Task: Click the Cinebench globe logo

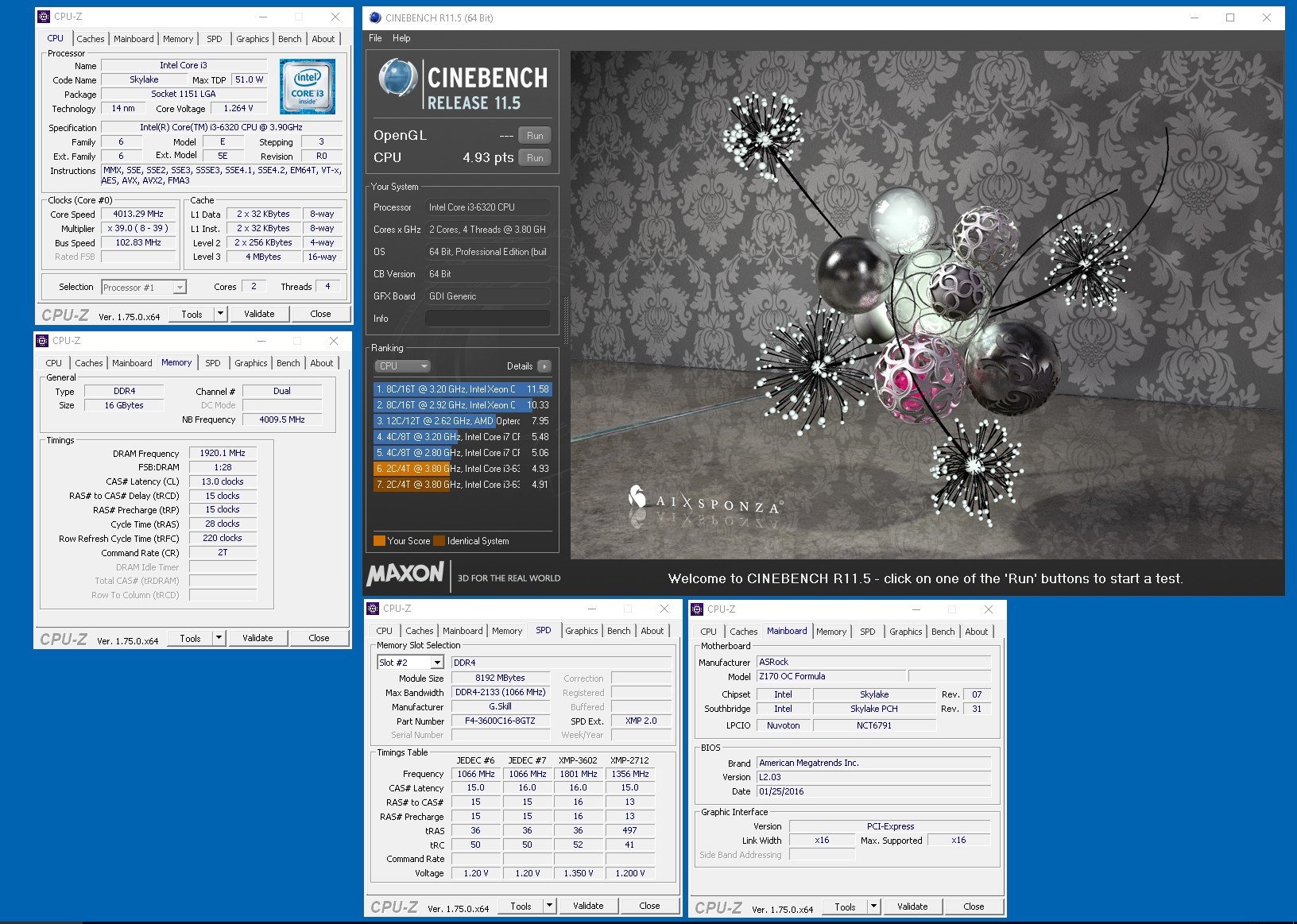Action: pyautogui.click(x=398, y=79)
